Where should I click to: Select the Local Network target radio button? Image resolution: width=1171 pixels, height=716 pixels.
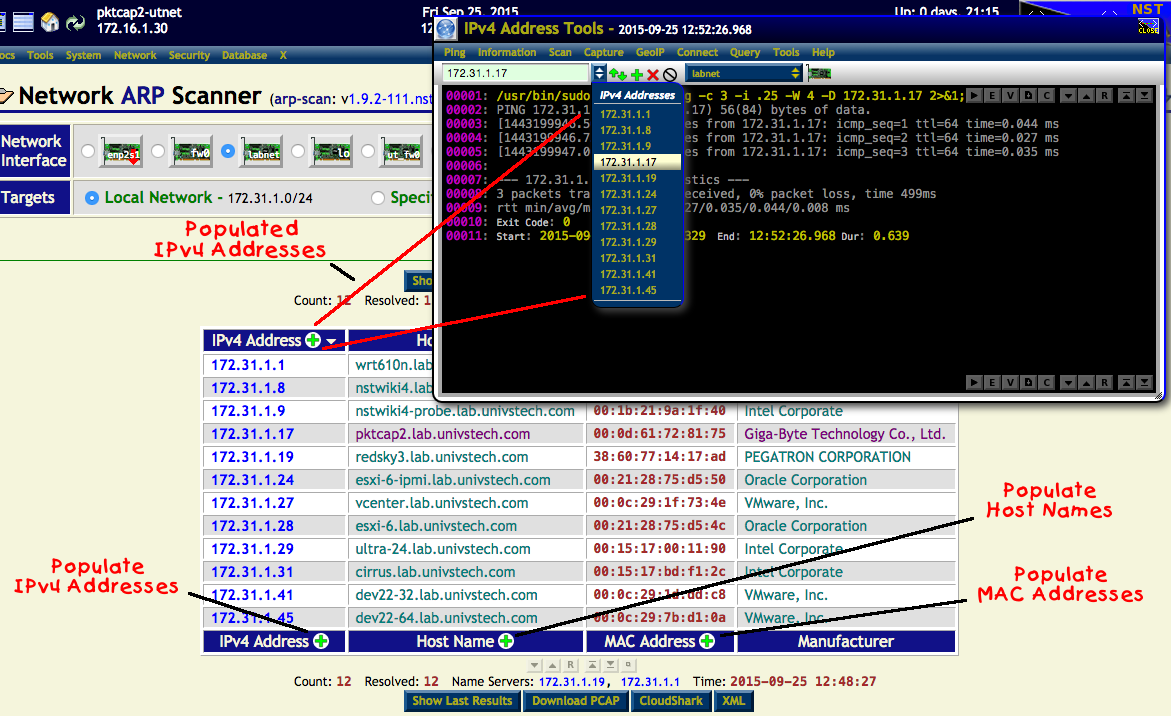pos(92,198)
